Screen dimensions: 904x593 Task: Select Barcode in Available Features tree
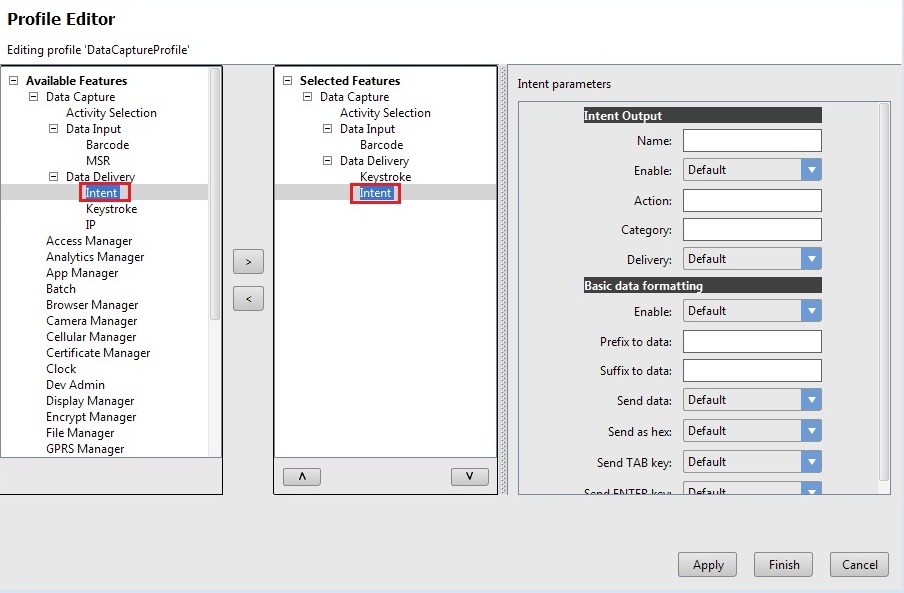coord(107,145)
